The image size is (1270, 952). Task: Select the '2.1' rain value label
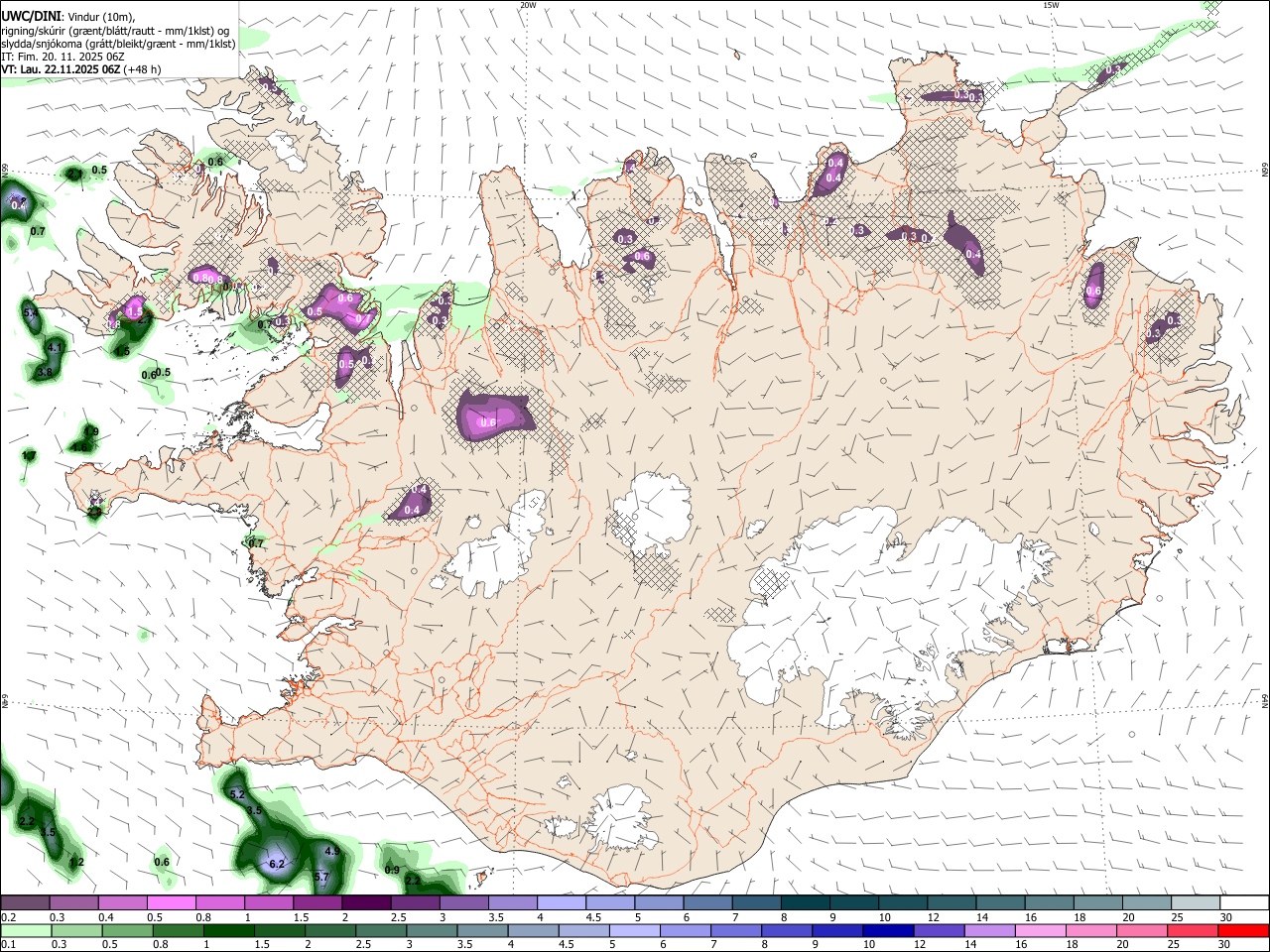tap(75, 174)
